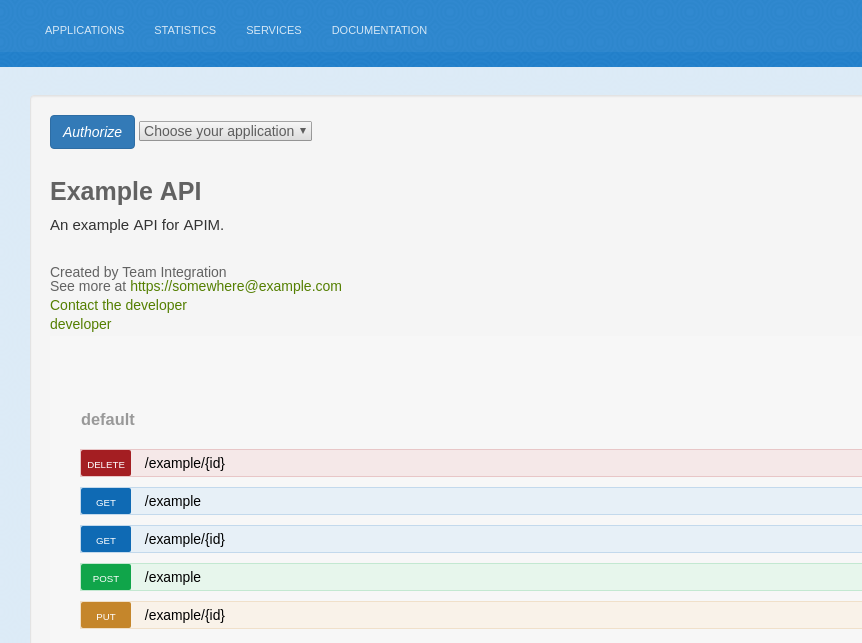
Task: Click the GET badge for /example
Action: (106, 502)
